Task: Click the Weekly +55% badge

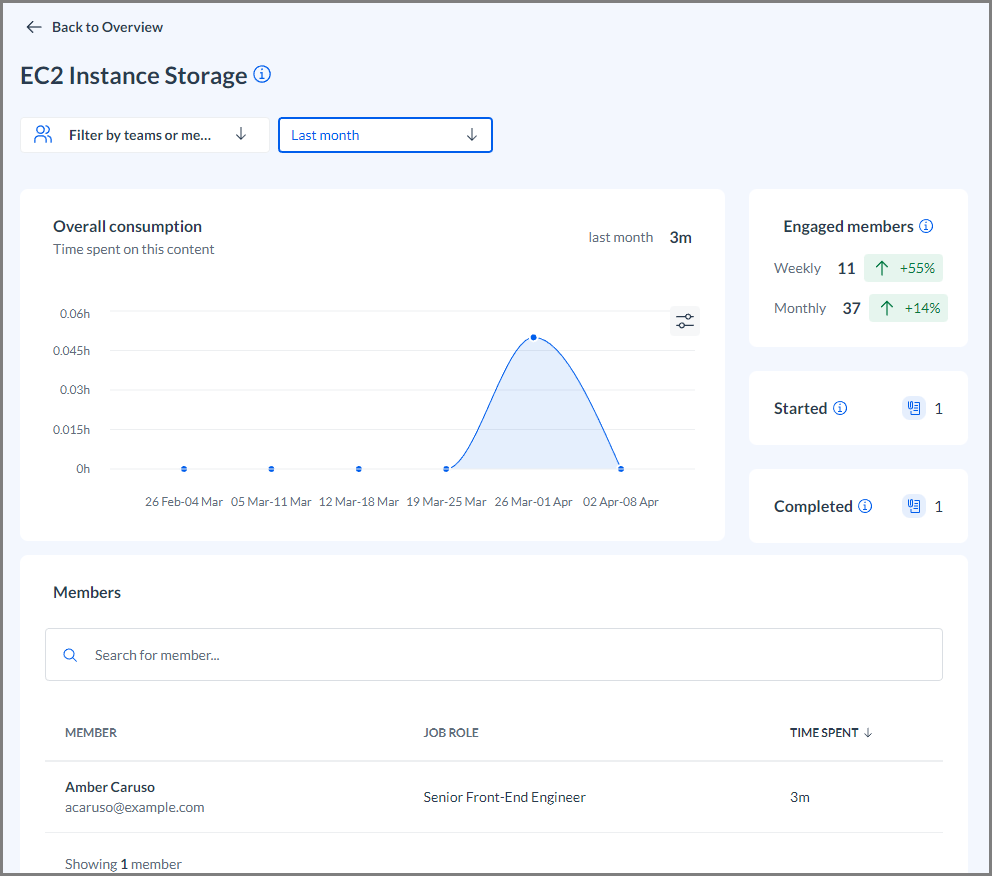Action: click(x=903, y=268)
